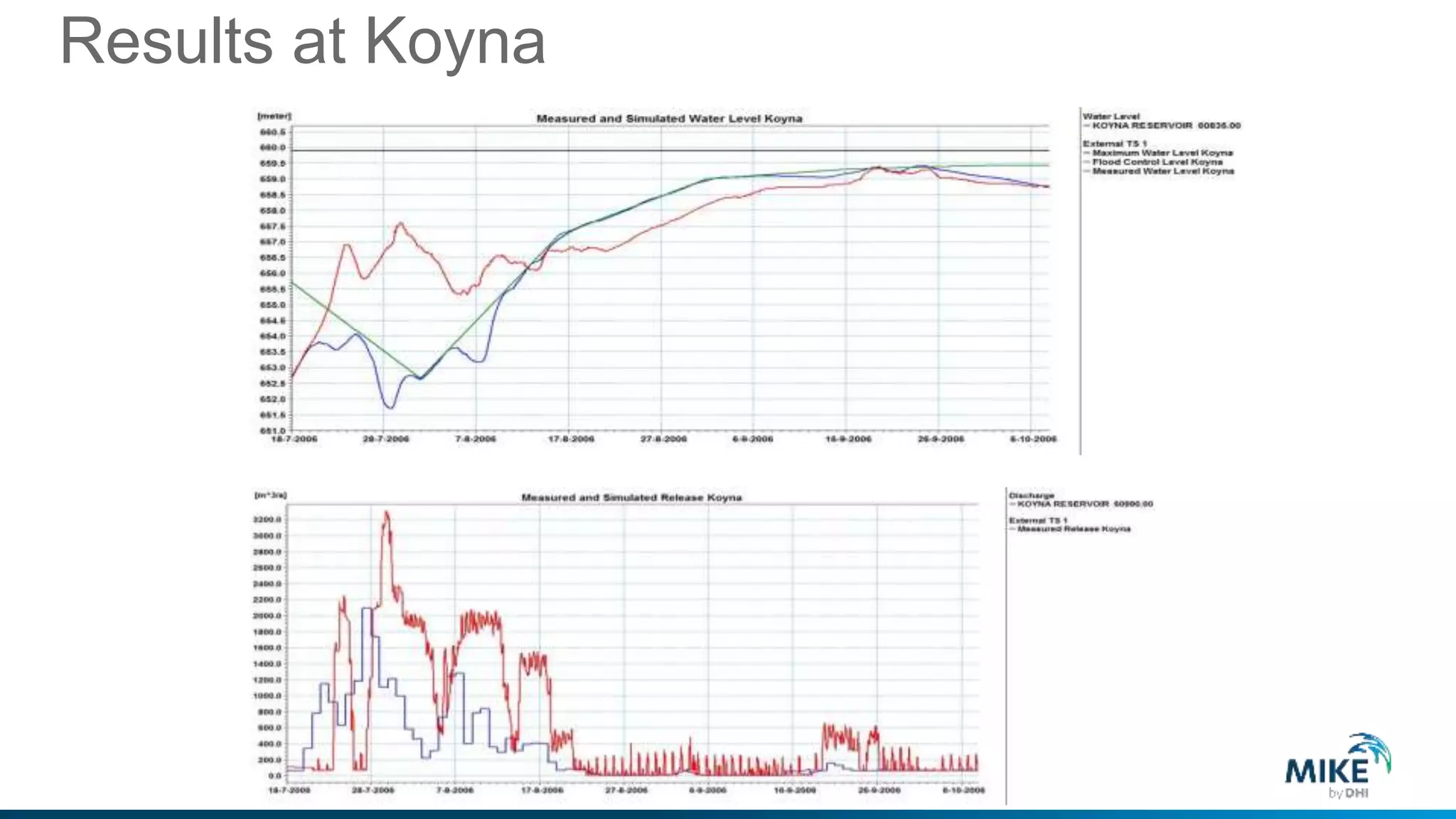Click 6-10-2006 date label on water level chart
Screen dimensions: 1456x819
(1033, 439)
